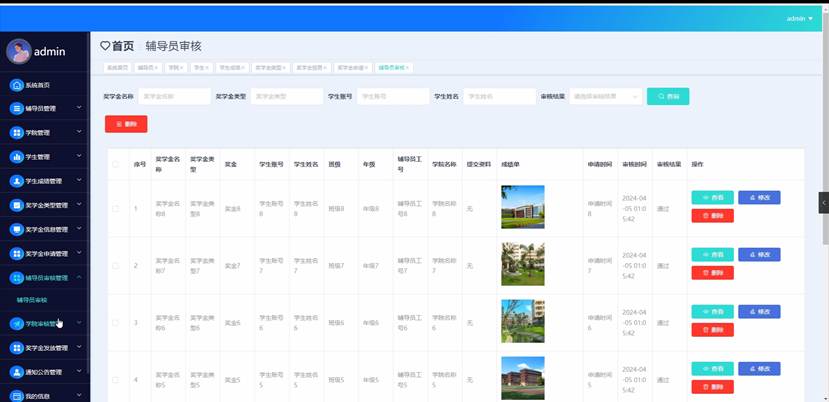829x402 pixels.
Task: Open the transcript thumbnail in row 1
Action: 523,207
